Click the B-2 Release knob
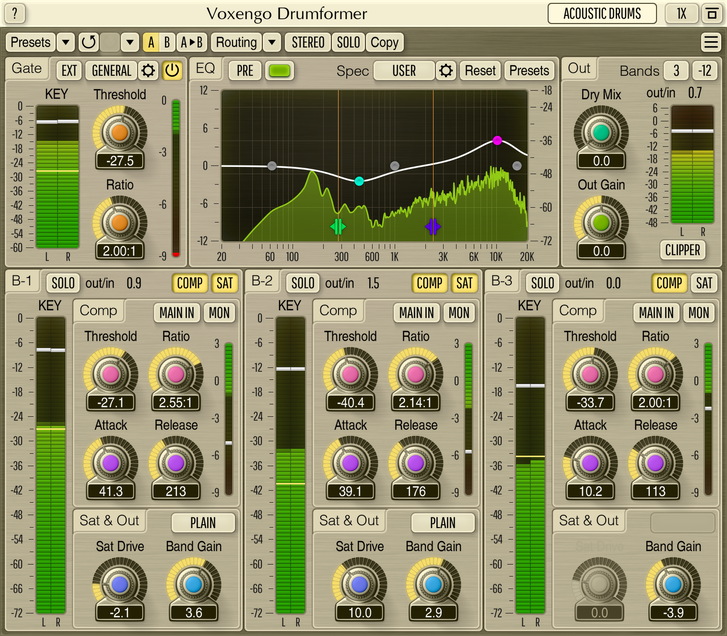The height and width of the screenshot is (636, 727). tap(415, 463)
